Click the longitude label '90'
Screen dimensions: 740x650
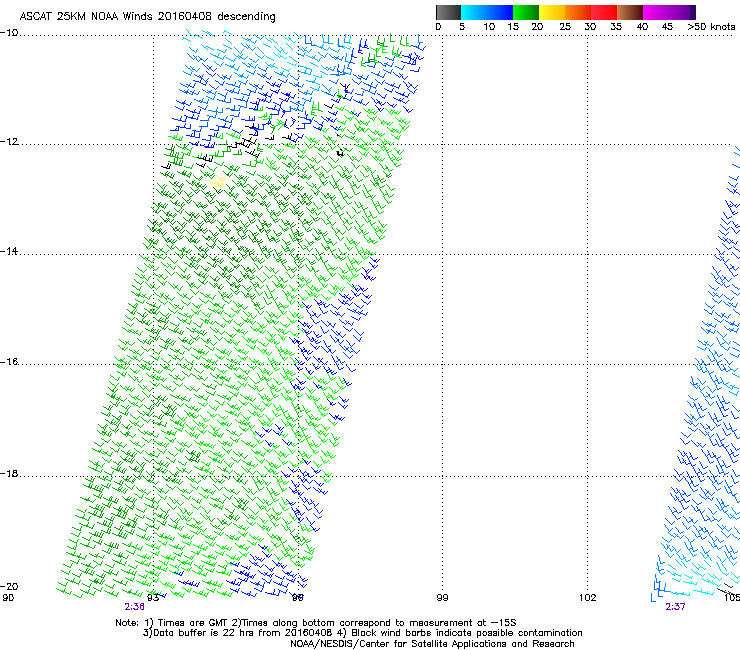click(8, 598)
